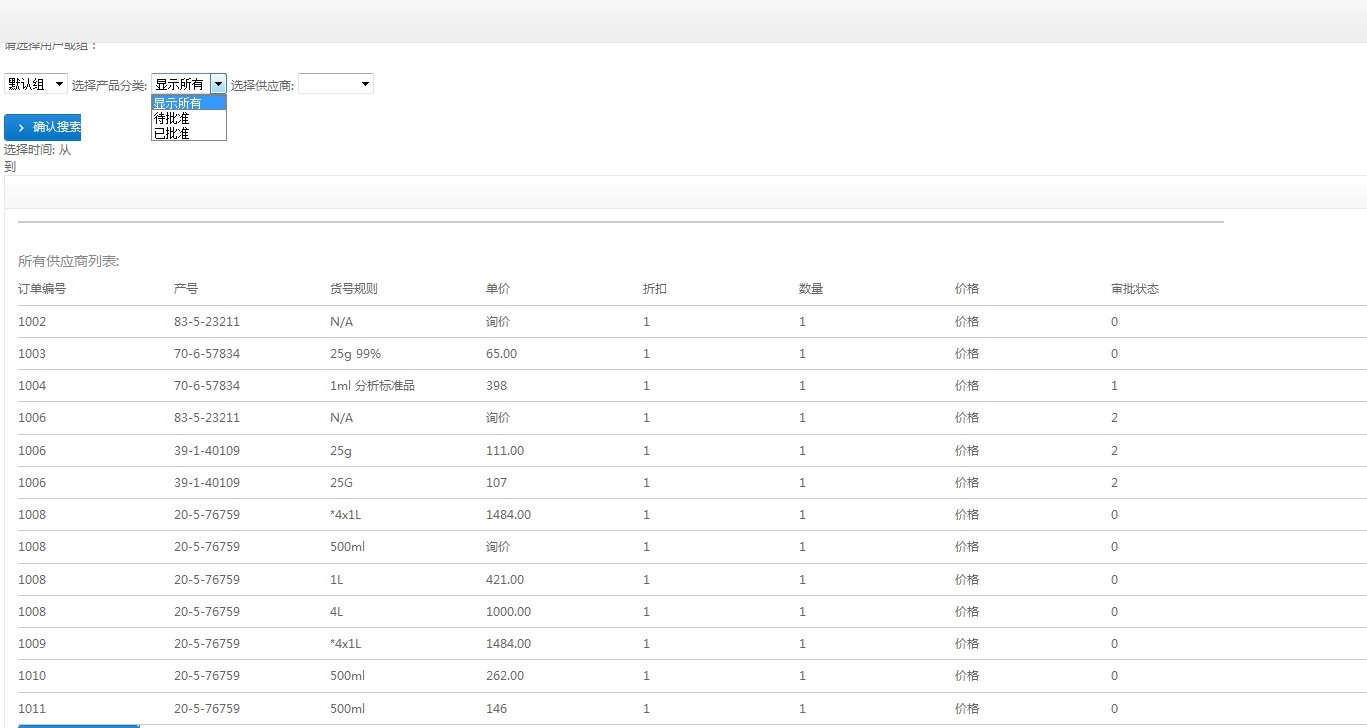The height and width of the screenshot is (728, 1367).
Task: Click product number 83-5-23211 in order 1002
Action: tap(207, 322)
